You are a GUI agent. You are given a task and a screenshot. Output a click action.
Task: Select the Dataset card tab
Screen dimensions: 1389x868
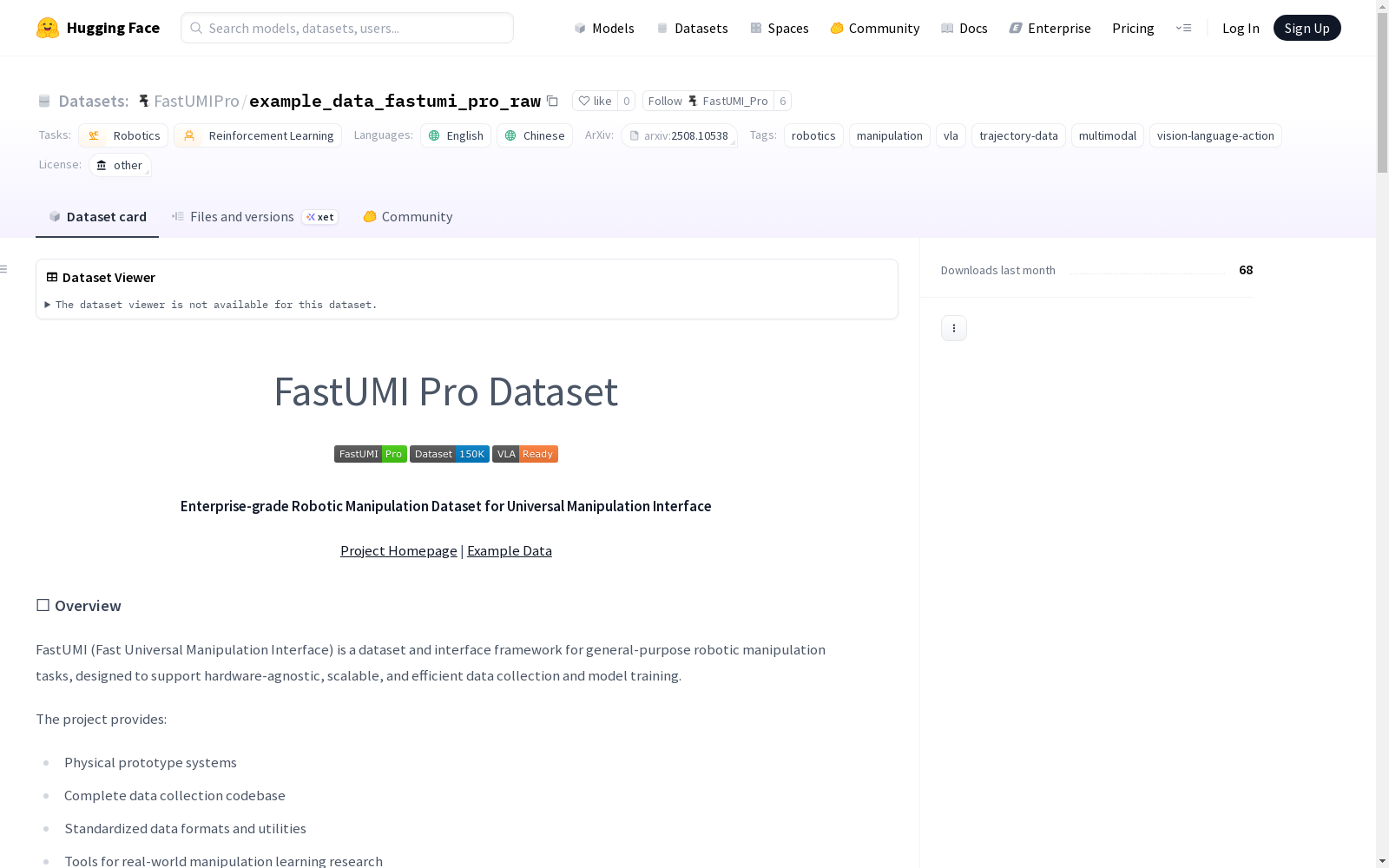click(97, 217)
